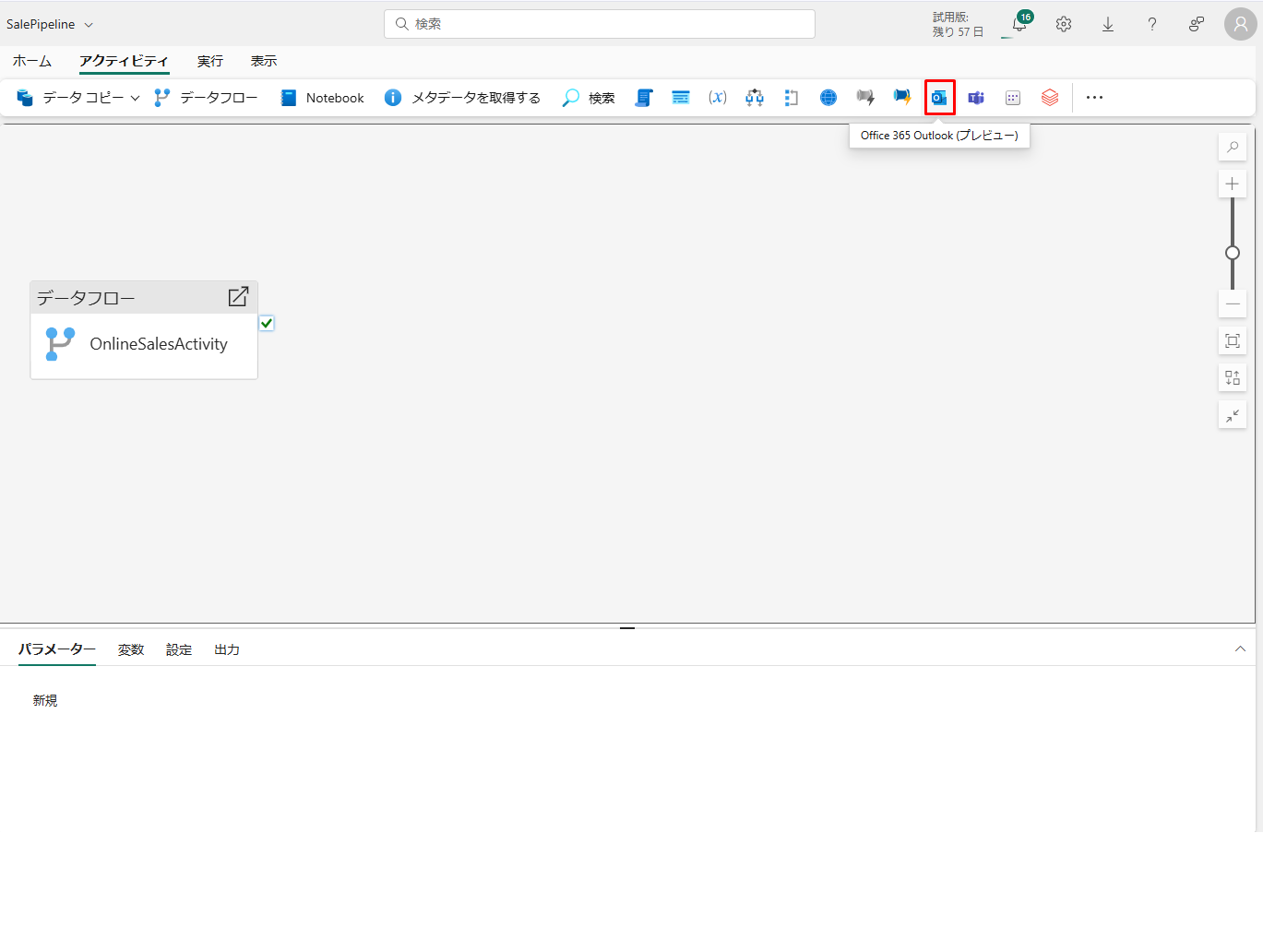Open the download arrow menu
Viewport: 1263px width, 952px height.
[x=1108, y=25]
